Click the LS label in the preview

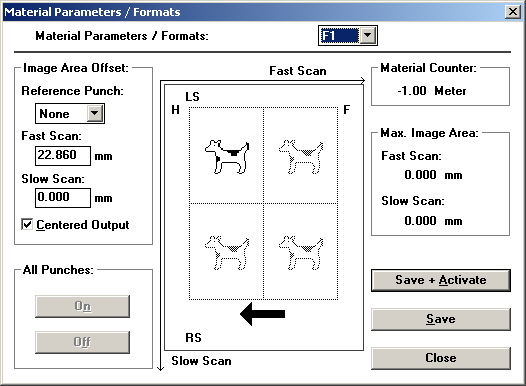point(193,97)
